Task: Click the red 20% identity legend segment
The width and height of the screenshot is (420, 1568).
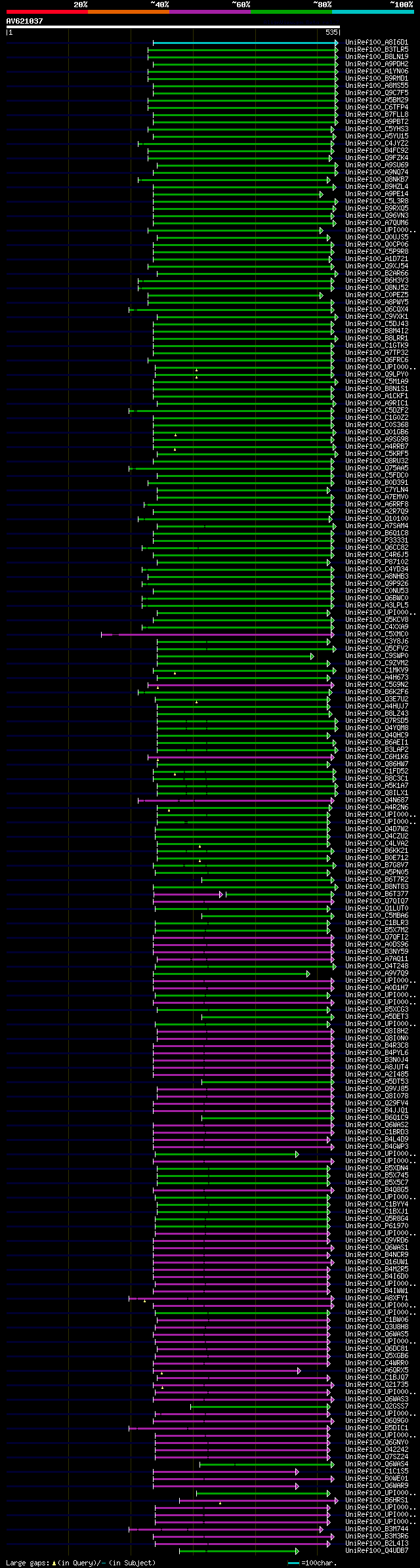Action: 47,12
